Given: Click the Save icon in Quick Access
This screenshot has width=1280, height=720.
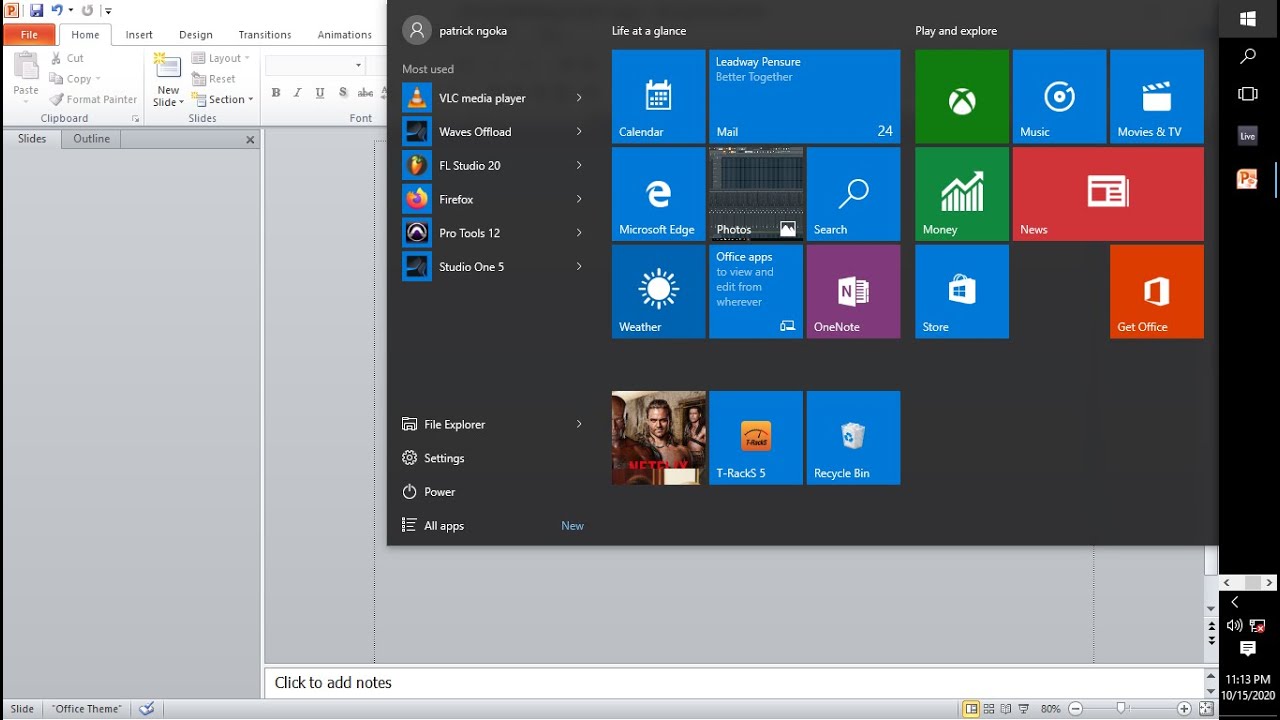Looking at the screenshot, I should pos(37,10).
